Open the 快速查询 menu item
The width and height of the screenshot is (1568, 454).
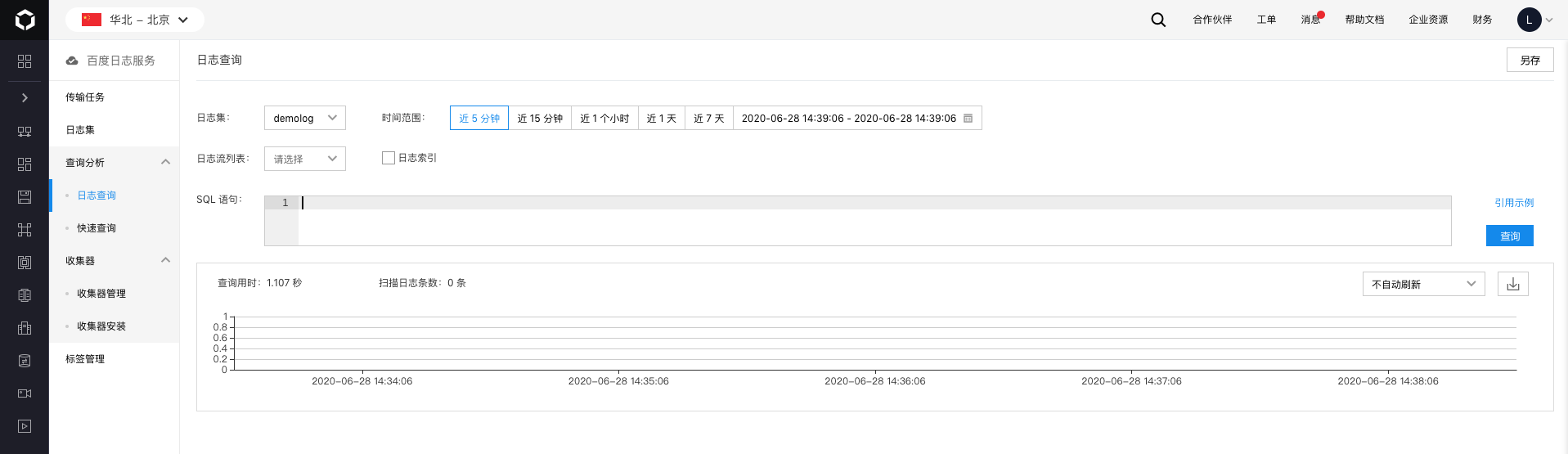97,228
